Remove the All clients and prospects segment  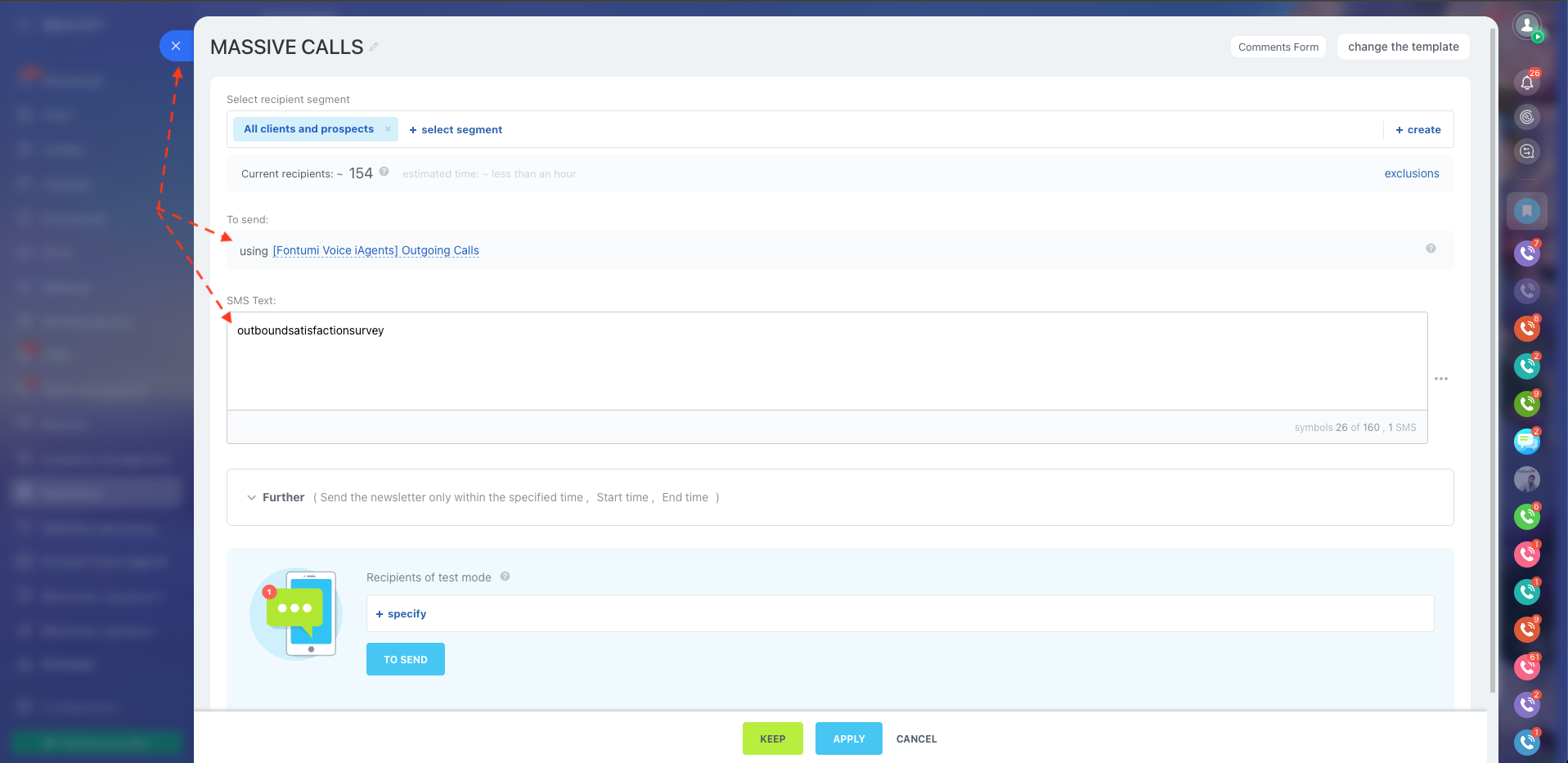point(388,129)
